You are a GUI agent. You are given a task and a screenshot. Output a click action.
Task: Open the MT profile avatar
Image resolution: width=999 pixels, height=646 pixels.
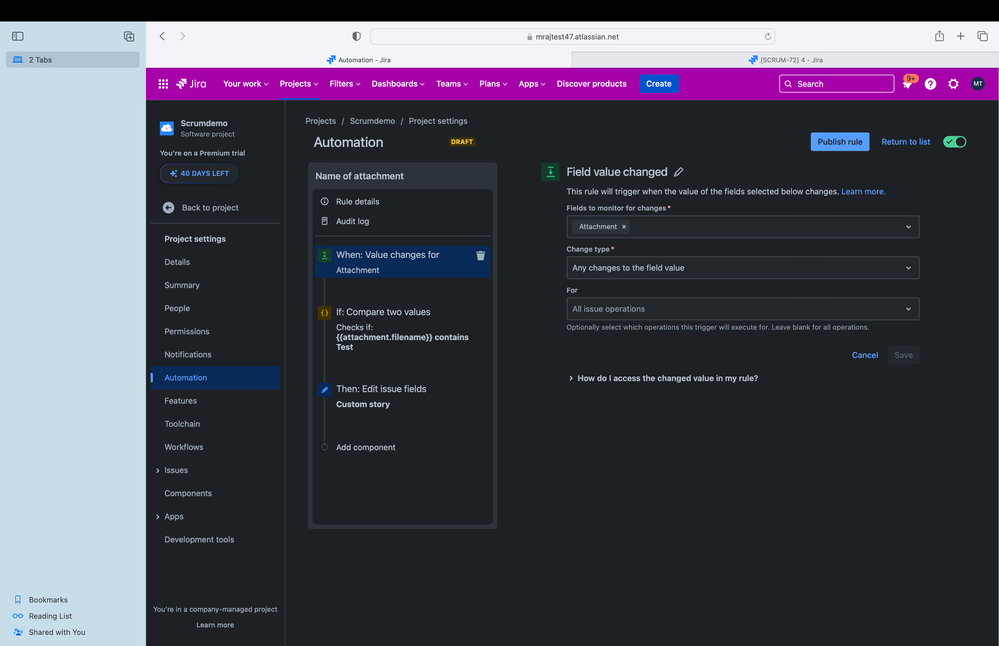point(977,84)
